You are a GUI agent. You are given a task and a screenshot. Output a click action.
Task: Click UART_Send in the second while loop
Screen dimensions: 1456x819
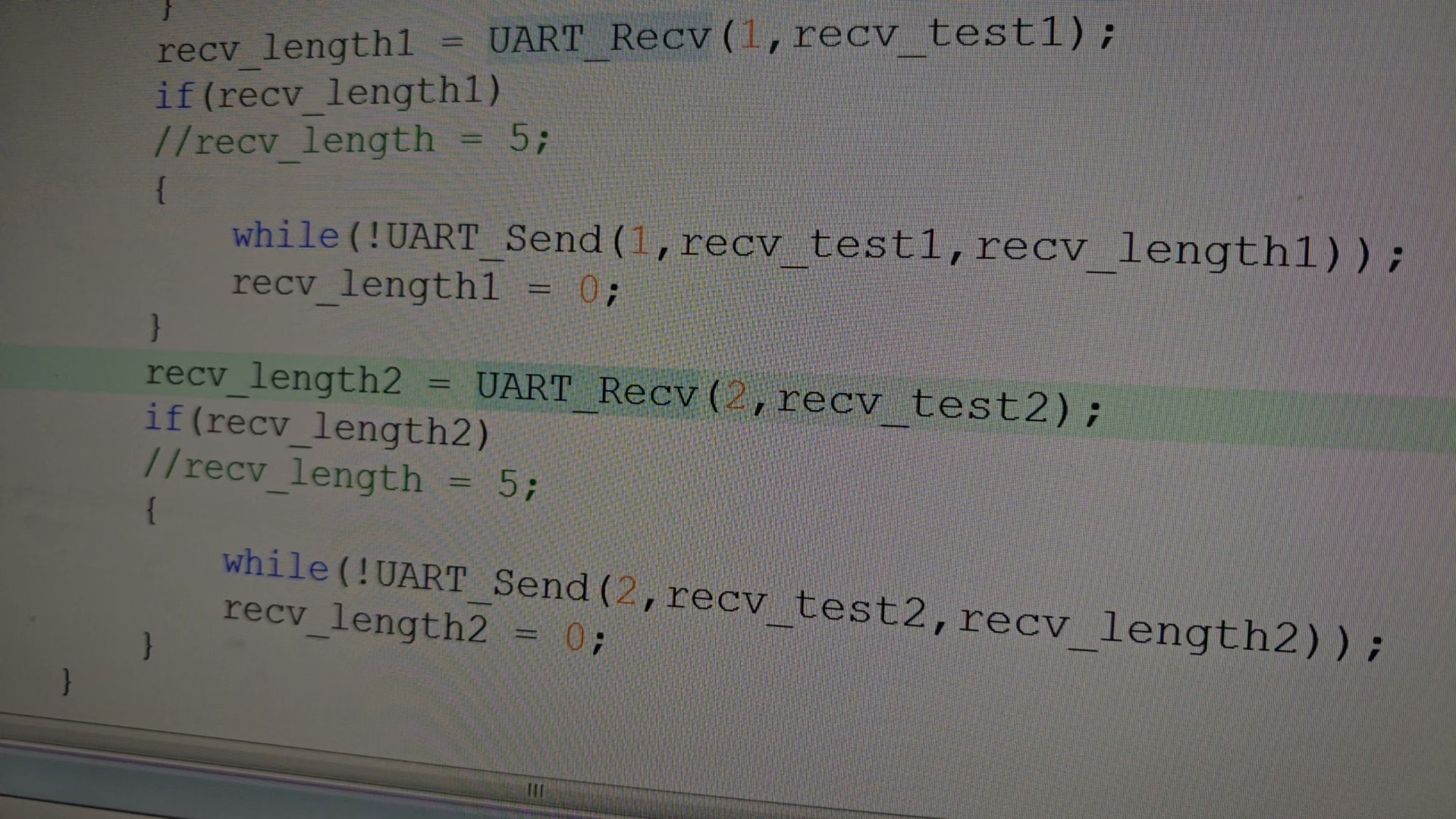482,580
